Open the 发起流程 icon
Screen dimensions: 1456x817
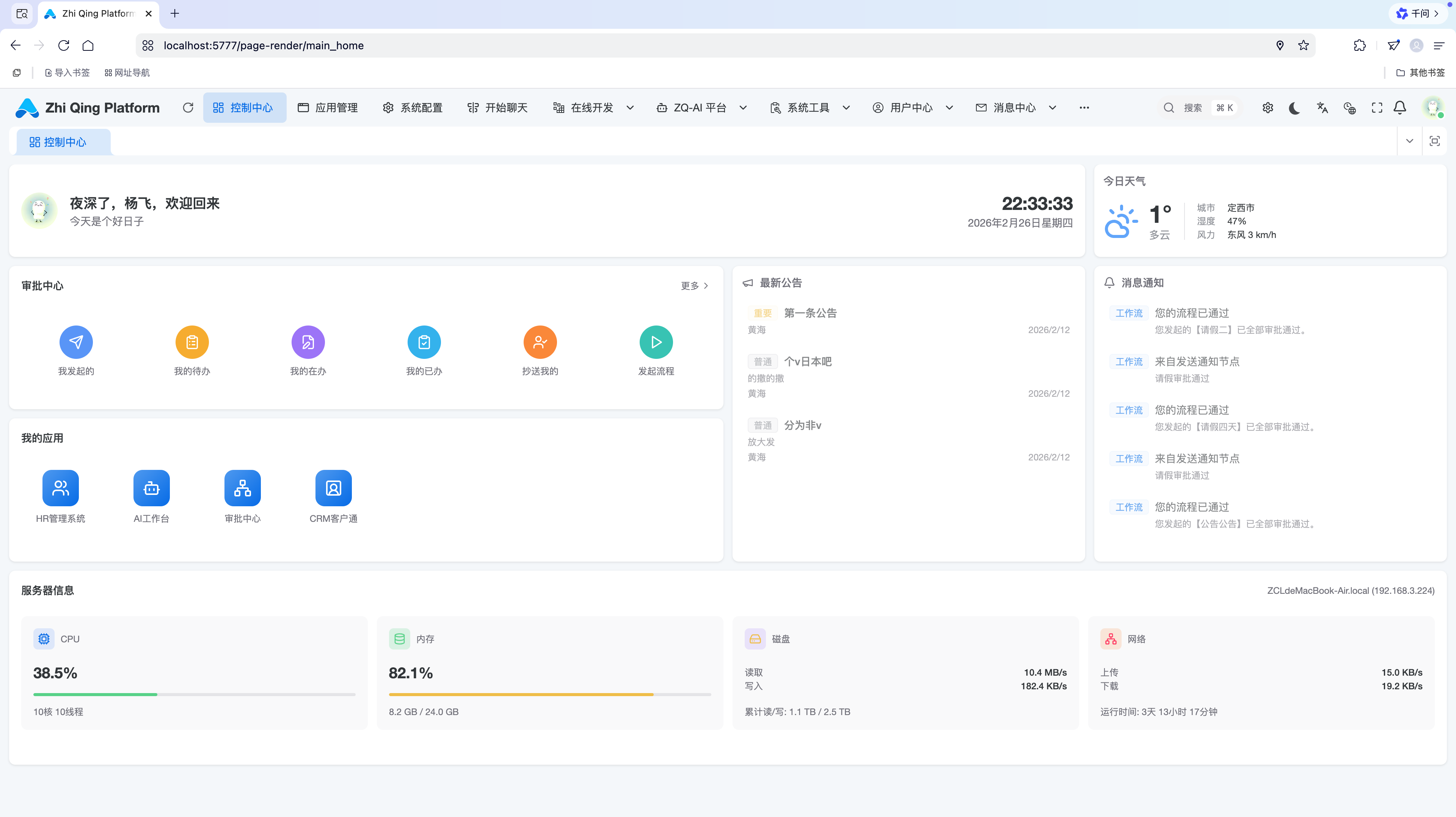656,342
